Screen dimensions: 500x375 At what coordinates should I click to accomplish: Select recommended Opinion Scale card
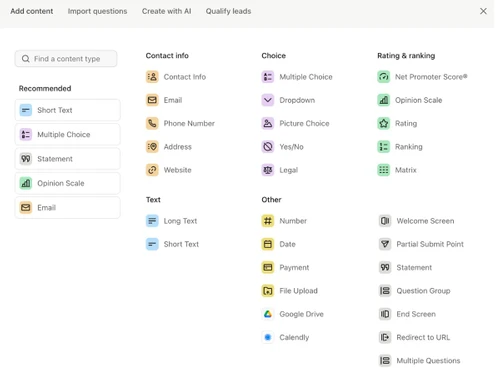point(68,183)
